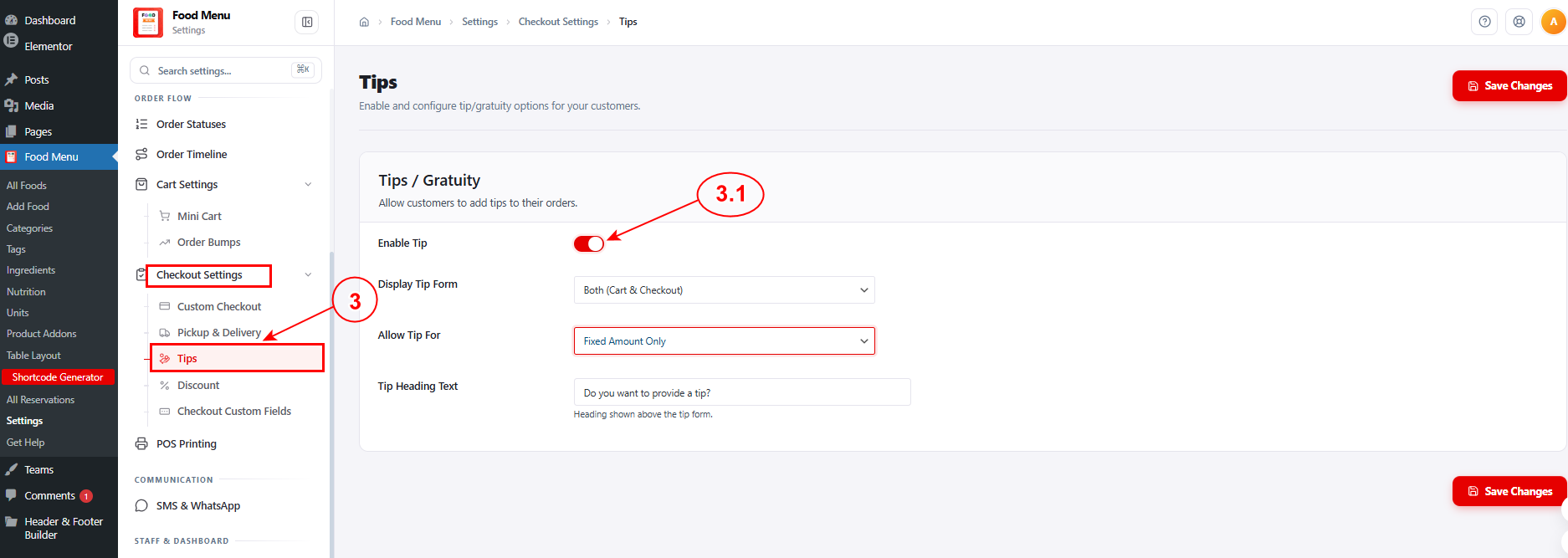The image size is (1568, 558).
Task: Open Display Tip Form dropdown
Action: coord(724,290)
